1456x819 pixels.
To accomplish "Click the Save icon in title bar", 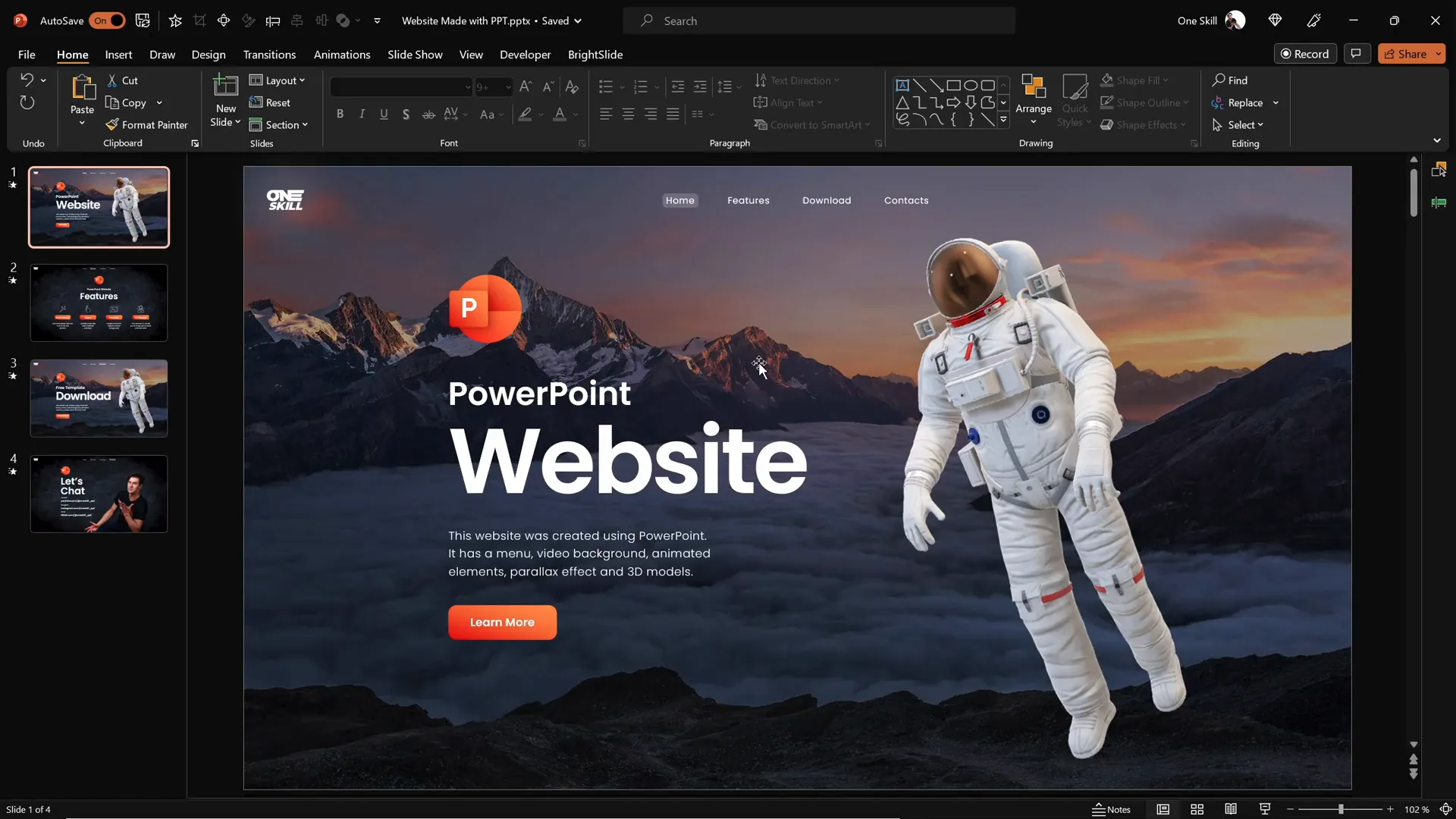I will pos(143,20).
